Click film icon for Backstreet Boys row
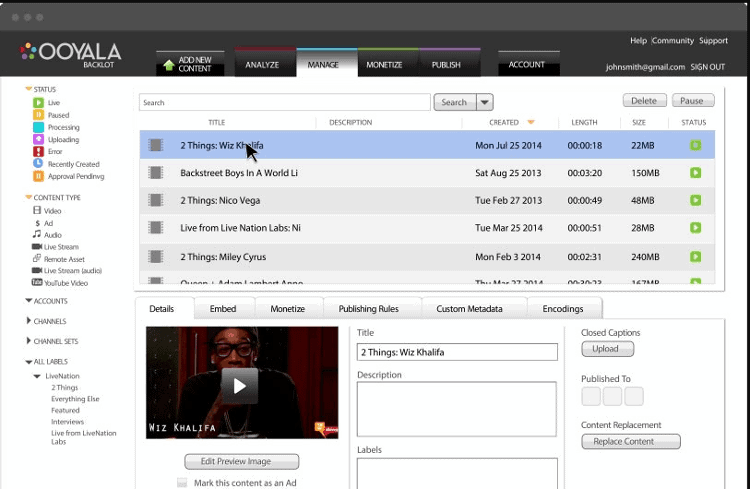The width and height of the screenshot is (750, 489). (155, 172)
